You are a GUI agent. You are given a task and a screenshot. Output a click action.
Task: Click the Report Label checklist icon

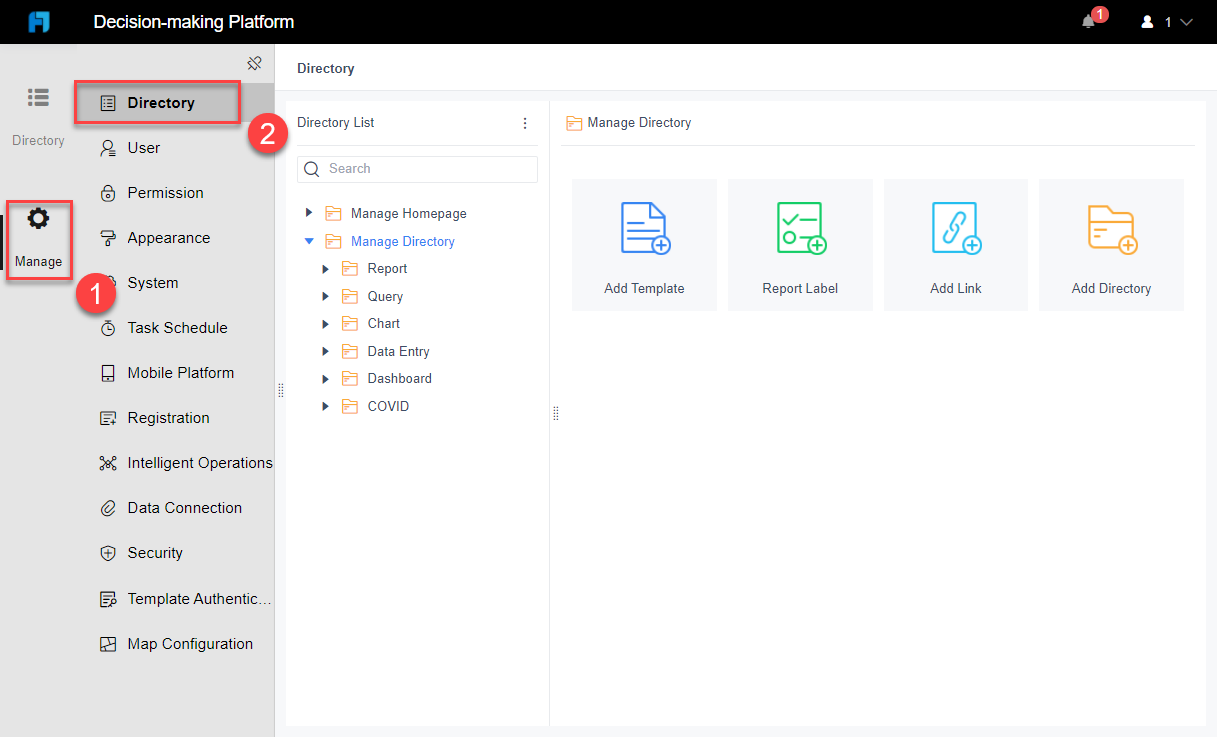tap(800, 228)
